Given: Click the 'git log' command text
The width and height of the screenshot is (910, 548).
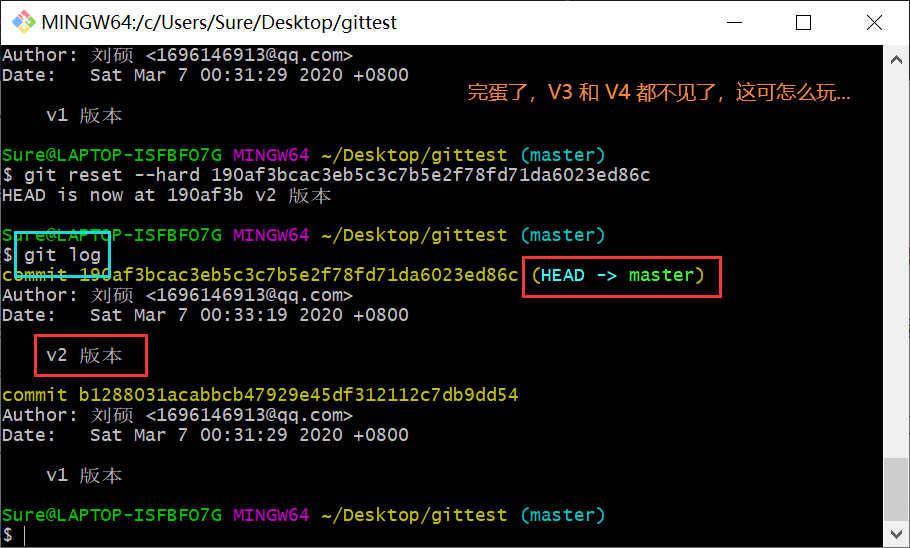Looking at the screenshot, I should click(x=63, y=255).
